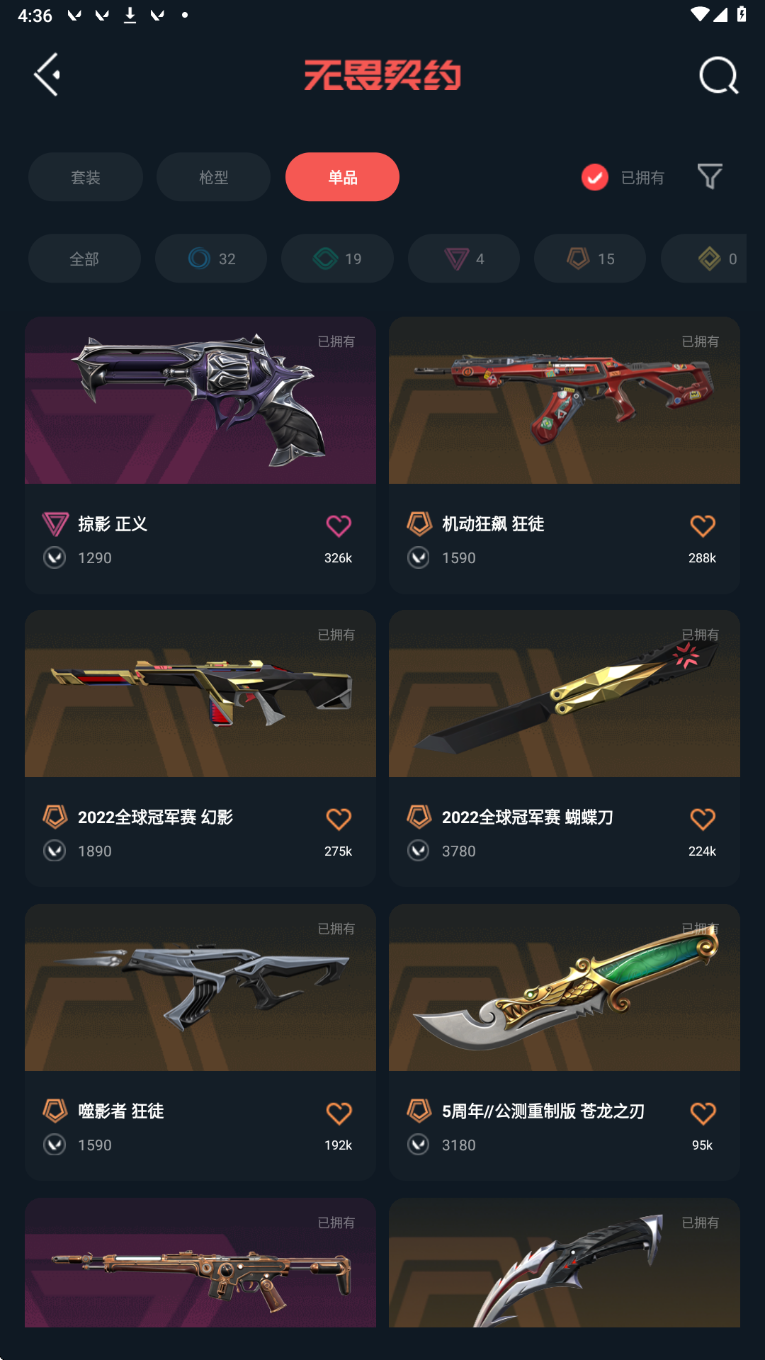Choose the 全部 filter chip
Screen dimensions: 765x1360
84,259
